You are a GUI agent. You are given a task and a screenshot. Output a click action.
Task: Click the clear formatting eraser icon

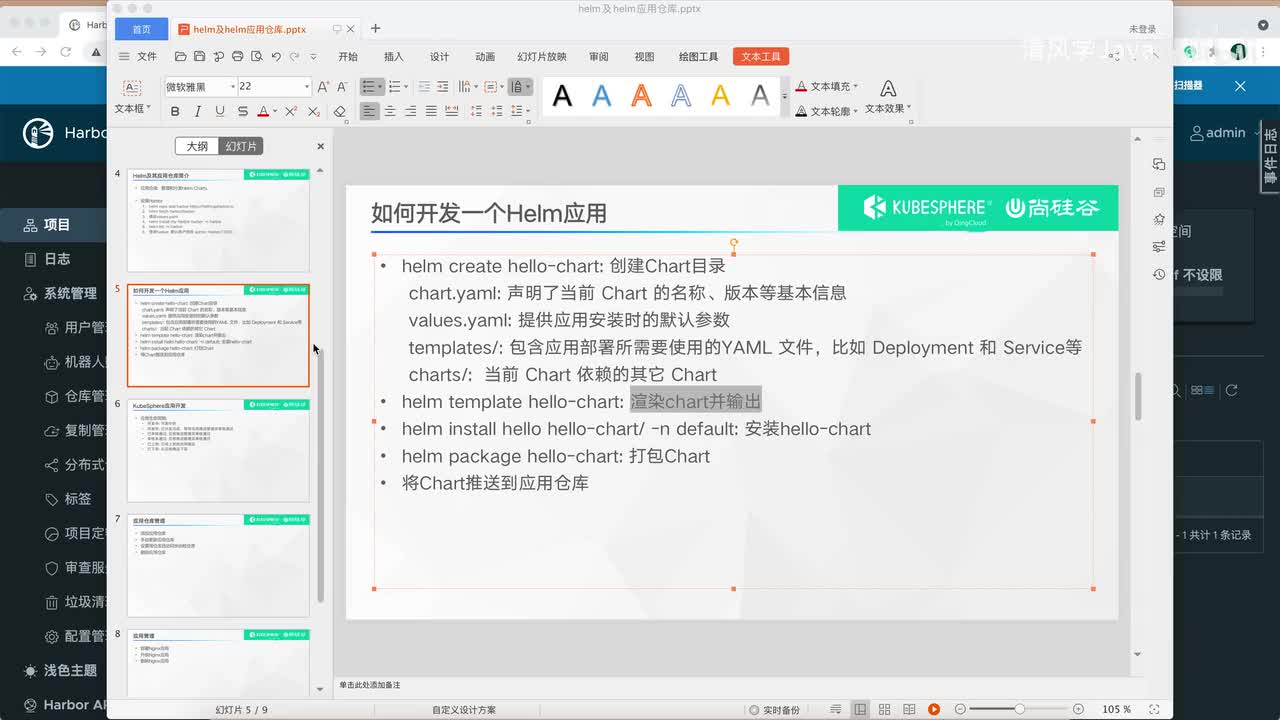click(340, 112)
